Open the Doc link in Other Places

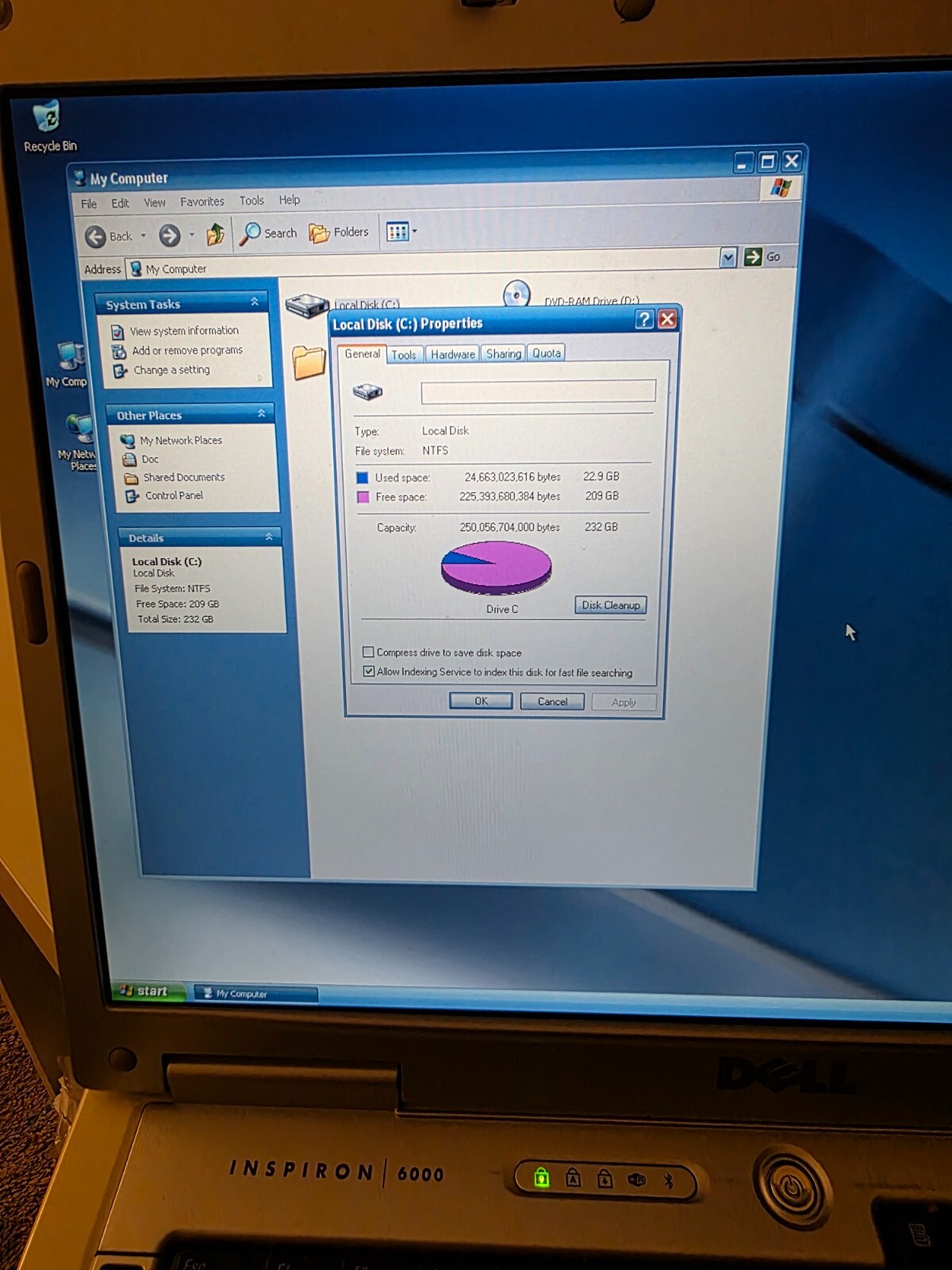point(150,460)
